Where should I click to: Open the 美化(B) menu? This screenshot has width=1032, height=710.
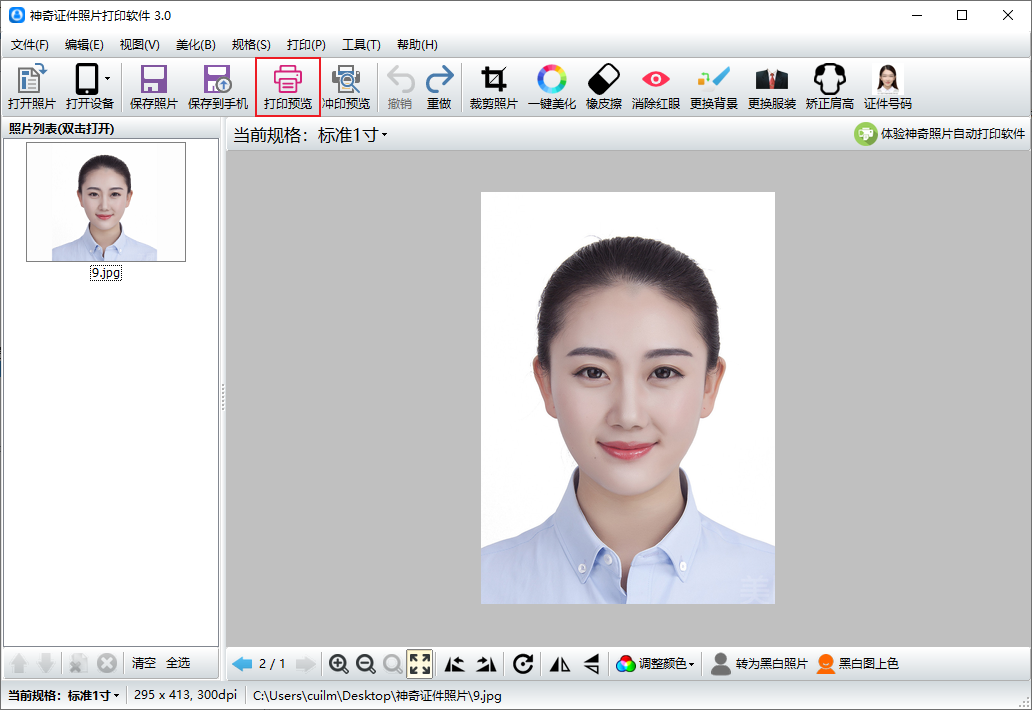195,45
